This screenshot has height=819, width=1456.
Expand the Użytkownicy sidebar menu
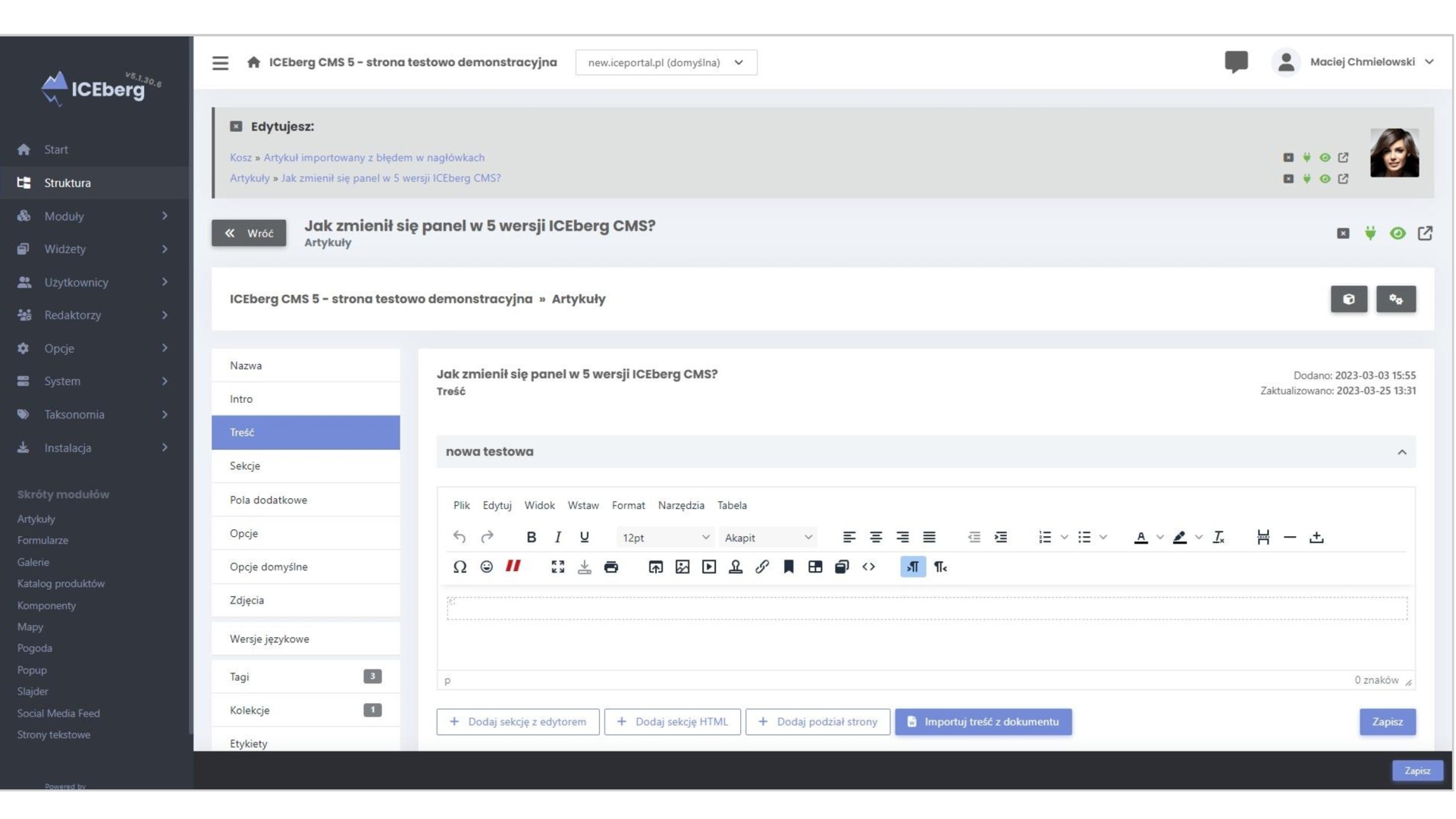point(95,282)
